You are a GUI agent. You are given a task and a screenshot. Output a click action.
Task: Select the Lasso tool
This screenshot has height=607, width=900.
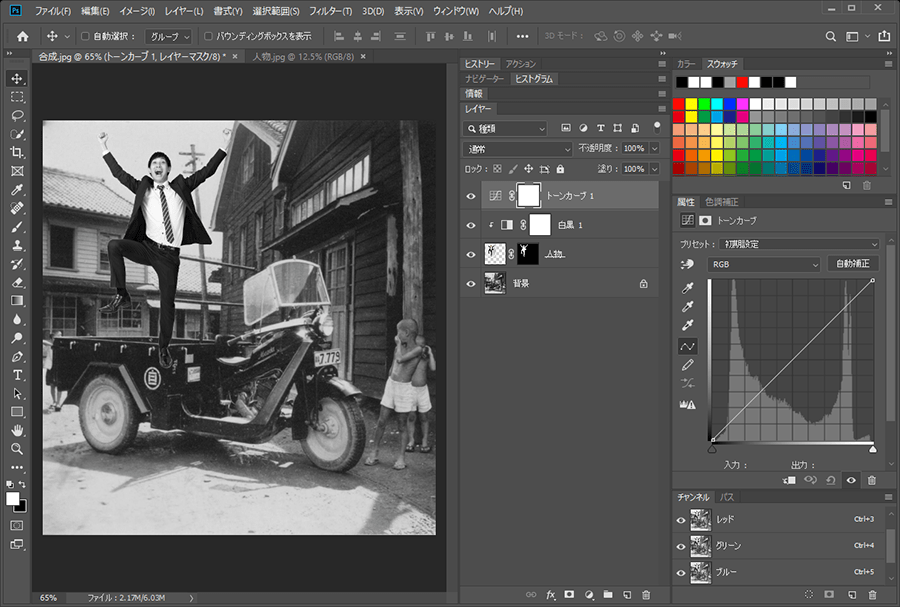click(x=17, y=115)
